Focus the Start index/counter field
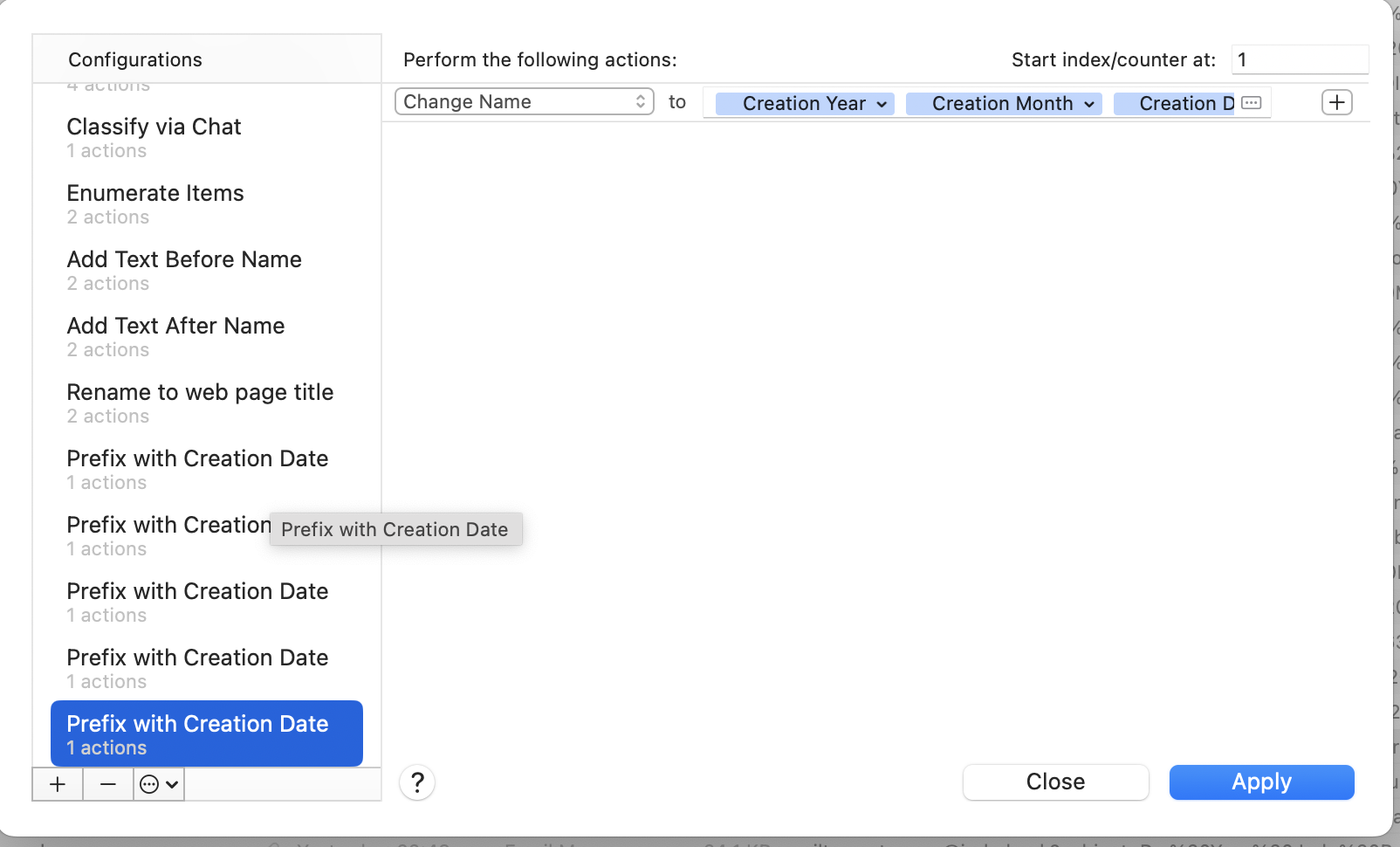This screenshot has height=847, width=1400. [1300, 59]
